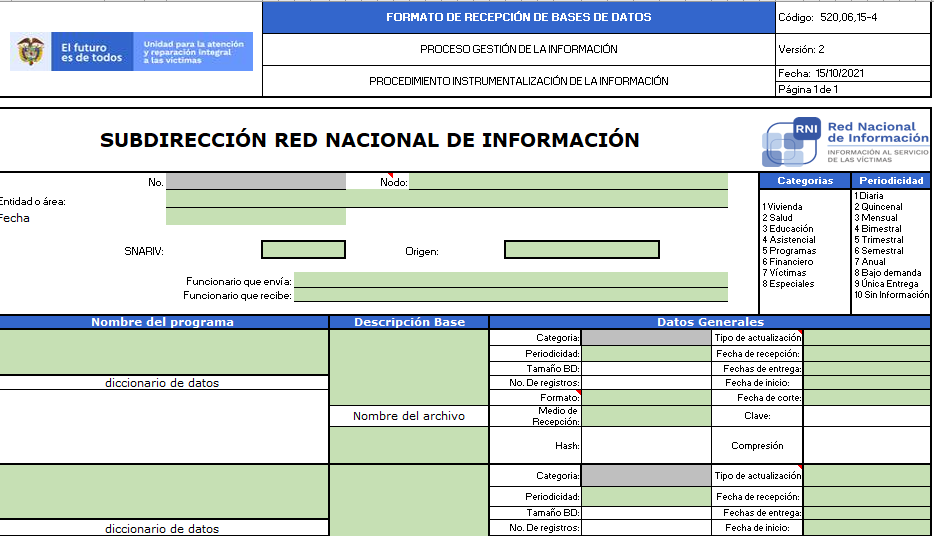Viewport: 934px width, 536px height.
Task: Select the Hash value cell
Action: point(646,445)
